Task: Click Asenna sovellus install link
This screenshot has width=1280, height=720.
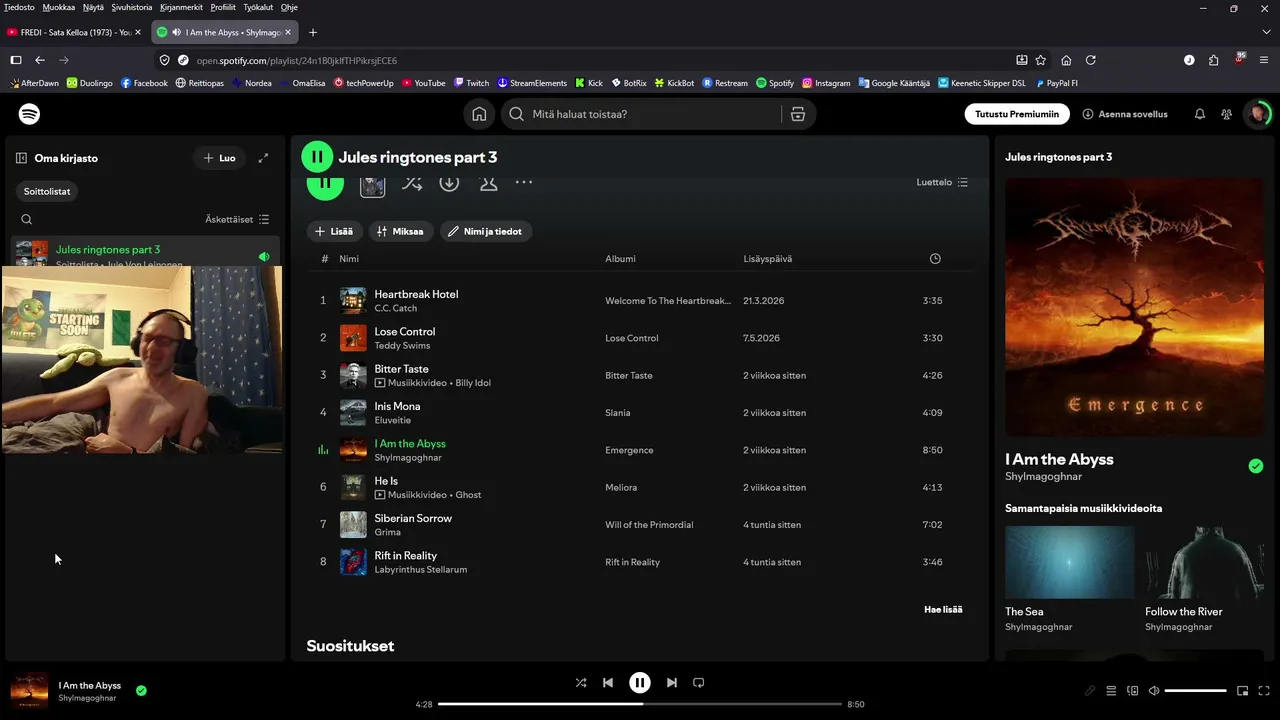Action: (x=1125, y=114)
